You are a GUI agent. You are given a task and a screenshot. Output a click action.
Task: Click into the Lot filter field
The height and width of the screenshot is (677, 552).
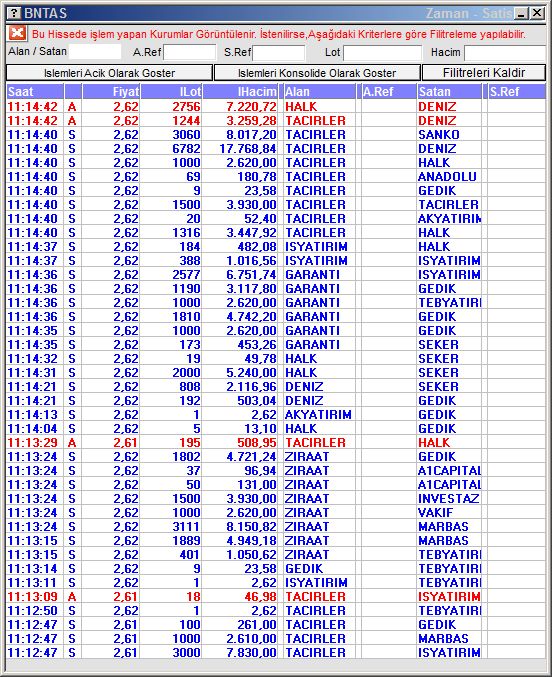(382, 53)
